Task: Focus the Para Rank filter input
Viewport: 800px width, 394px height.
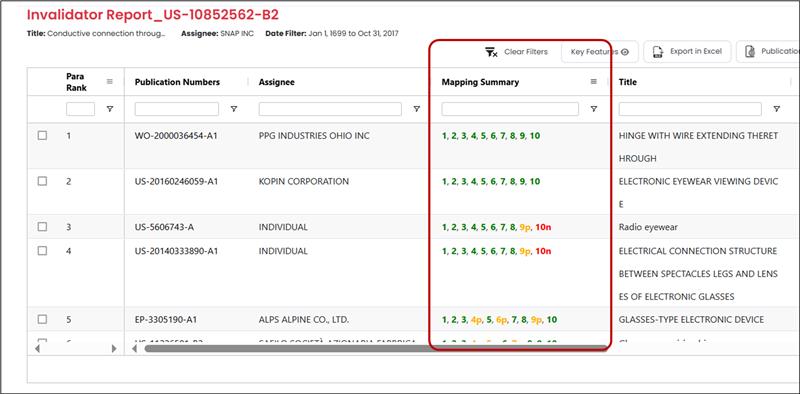Action: click(x=80, y=109)
